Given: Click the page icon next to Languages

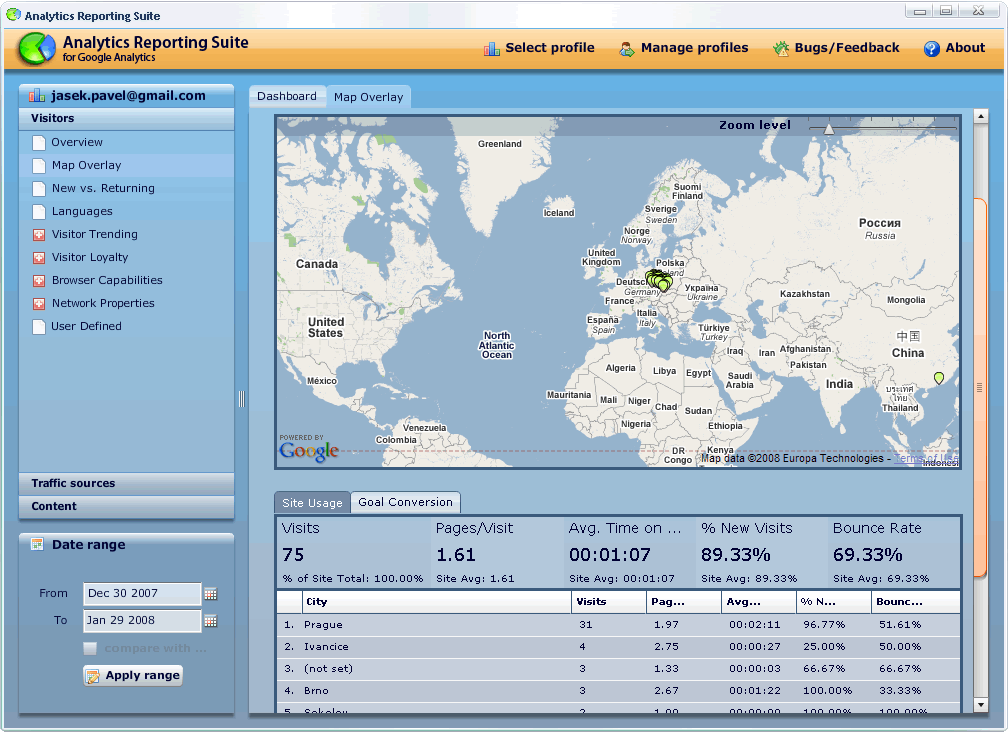Looking at the screenshot, I should pyautogui.click(x=39, y=211).
